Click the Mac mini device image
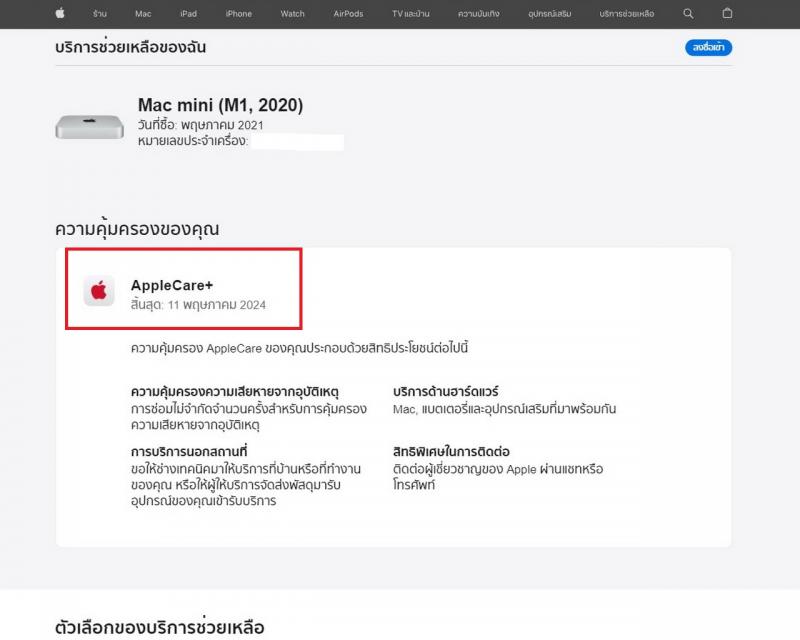The width and height of the screenshot is (800, 640). 89,126
